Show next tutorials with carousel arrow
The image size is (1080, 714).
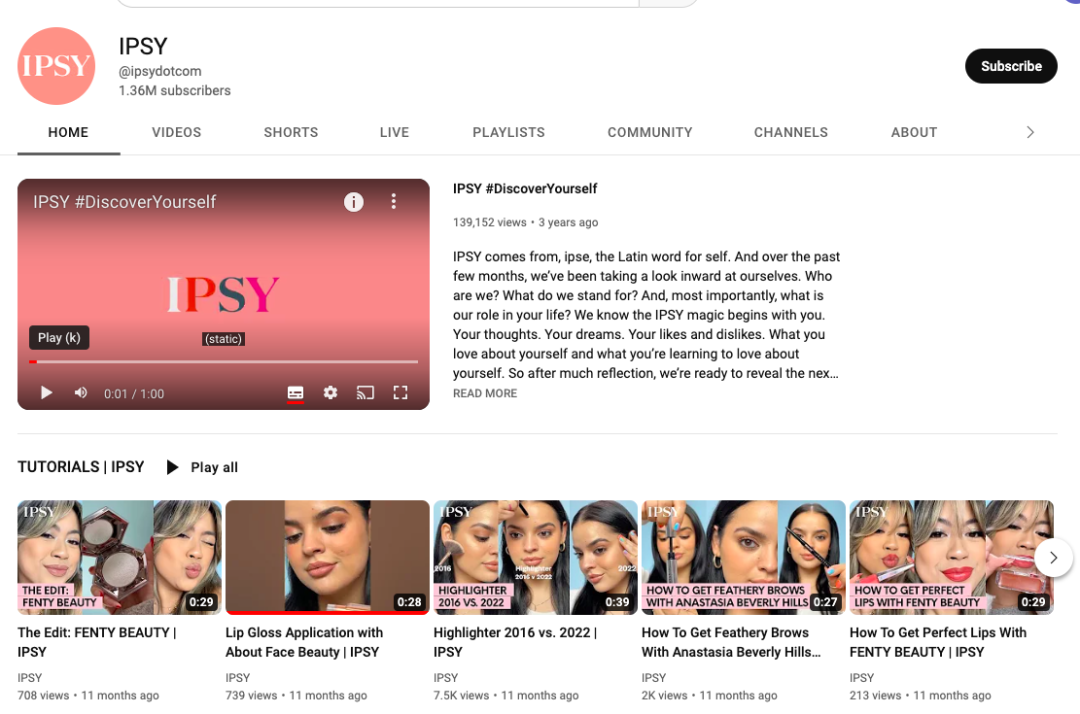point(1053,557)
